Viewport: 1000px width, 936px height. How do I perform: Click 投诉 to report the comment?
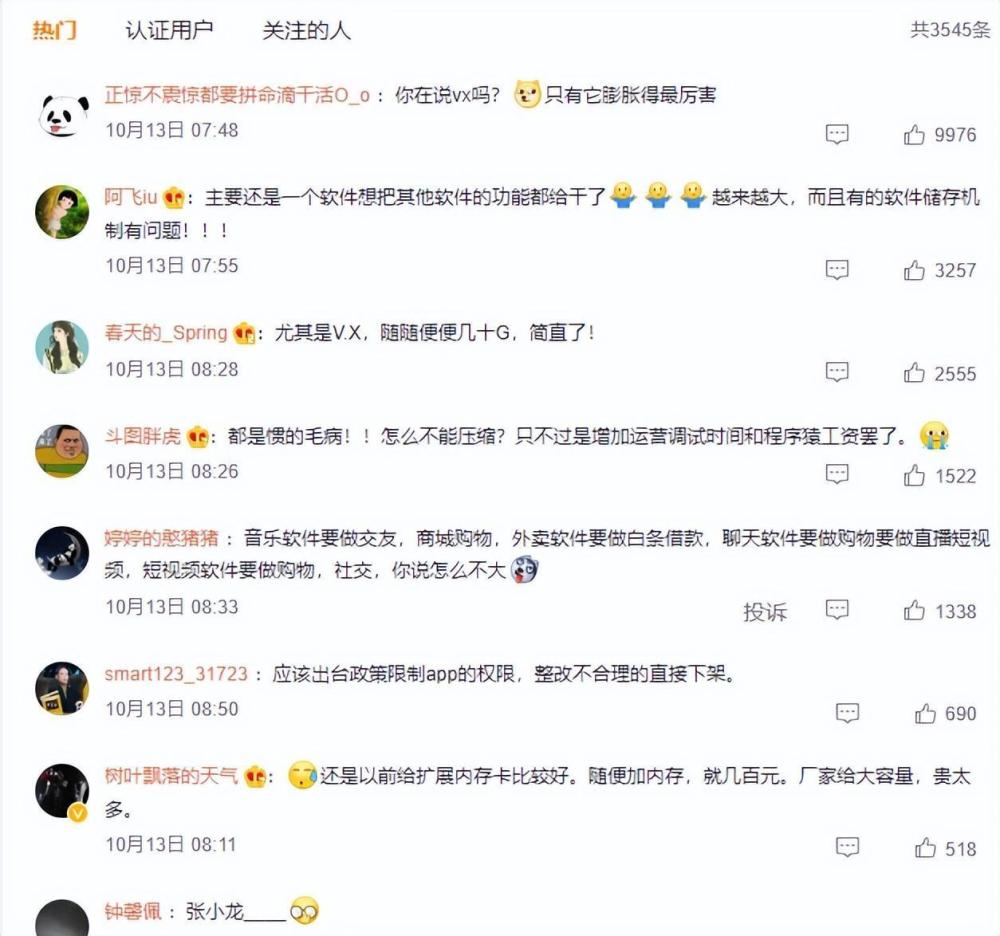(765, 611)
